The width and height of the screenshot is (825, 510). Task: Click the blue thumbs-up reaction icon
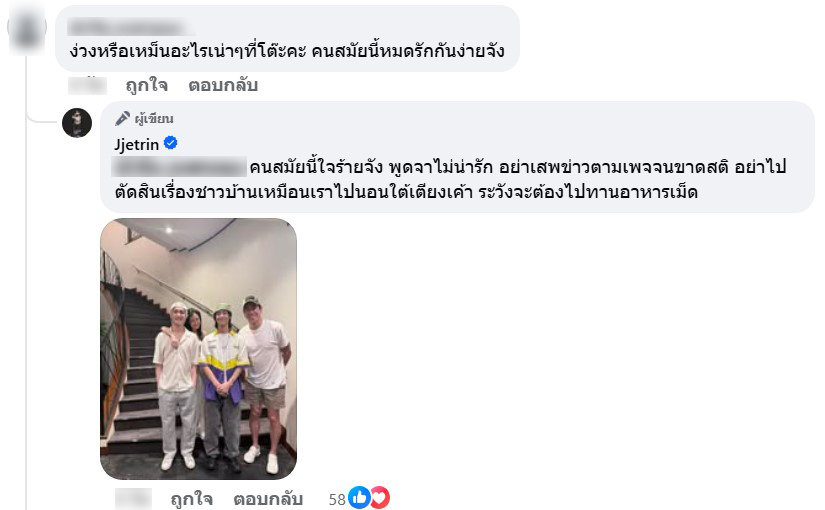click(359, 497)
